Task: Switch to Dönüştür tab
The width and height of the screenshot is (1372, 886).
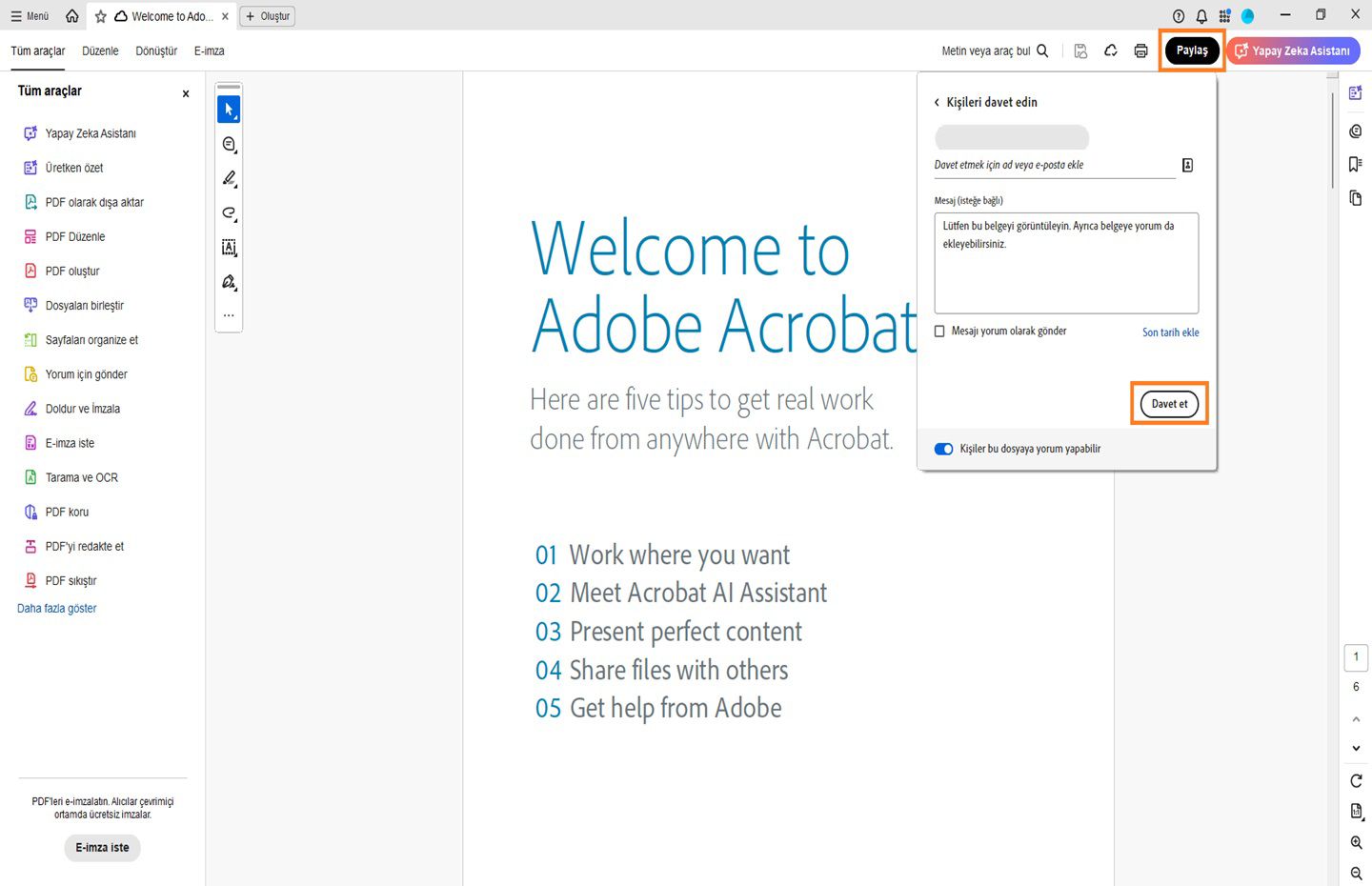Action: click(x=156, y=51)
